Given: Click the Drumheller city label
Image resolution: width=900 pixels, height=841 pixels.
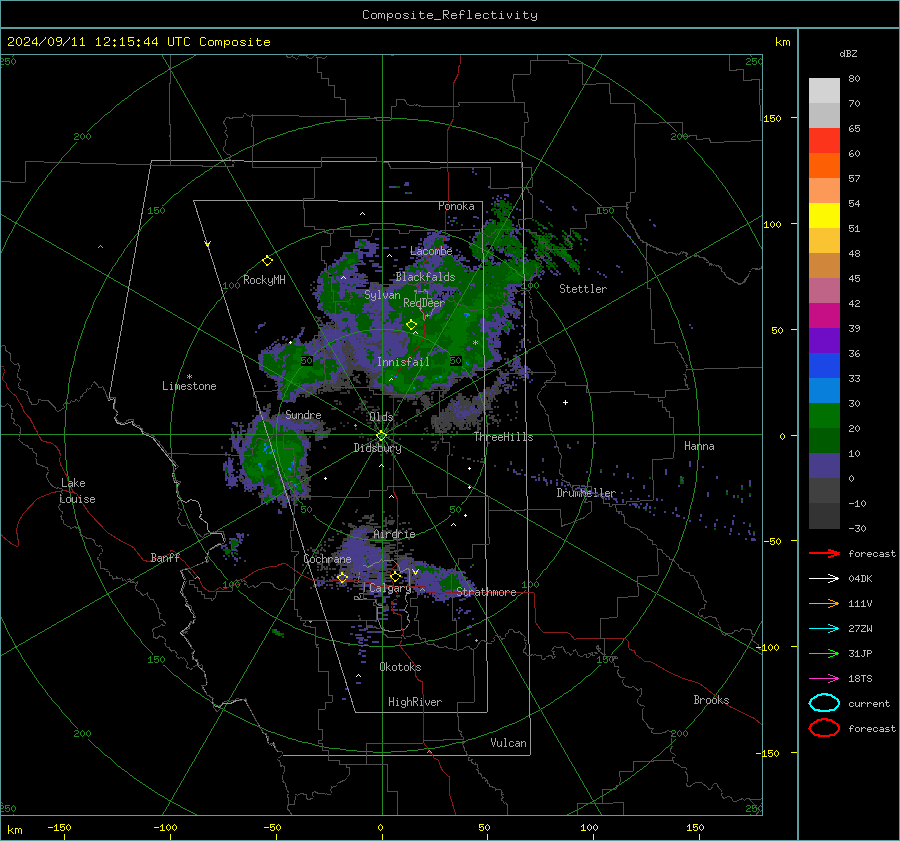Looking at the screenshot, I should (x=586, y=493).
